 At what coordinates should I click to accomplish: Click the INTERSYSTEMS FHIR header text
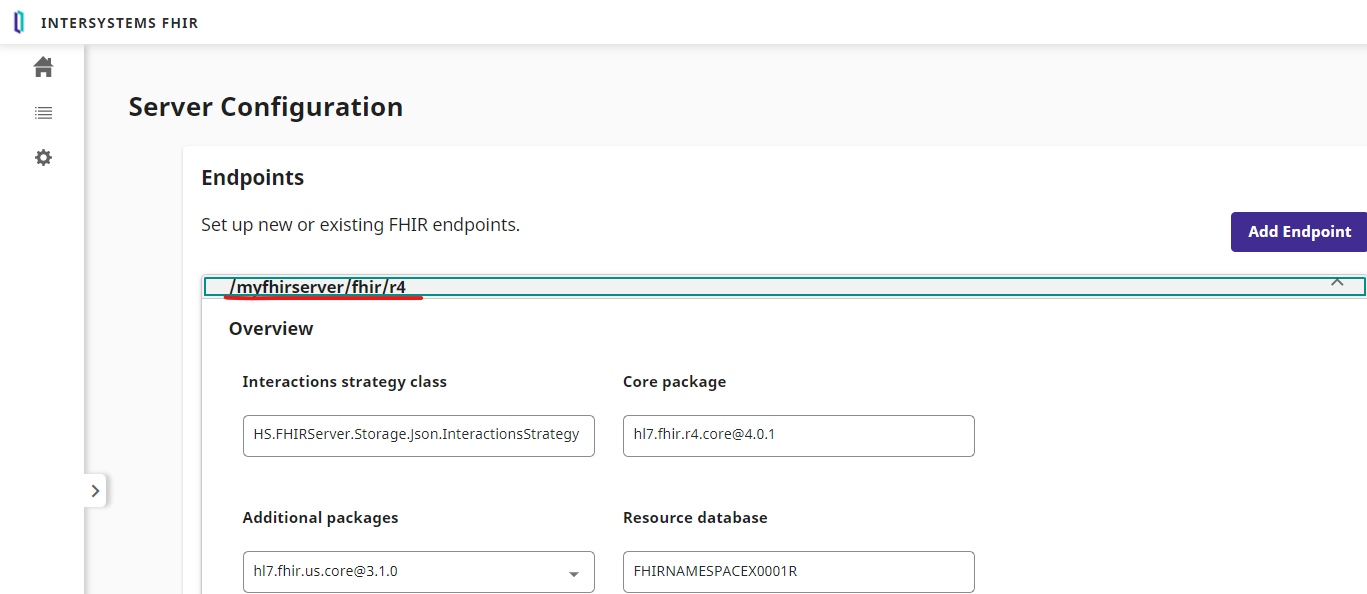(120, 21)
